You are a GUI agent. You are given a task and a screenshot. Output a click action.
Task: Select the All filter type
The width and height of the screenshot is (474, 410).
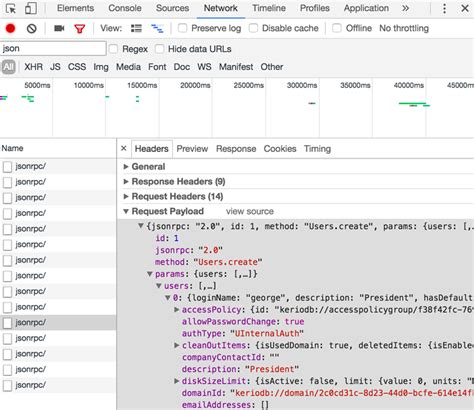(x=8, y=67)
